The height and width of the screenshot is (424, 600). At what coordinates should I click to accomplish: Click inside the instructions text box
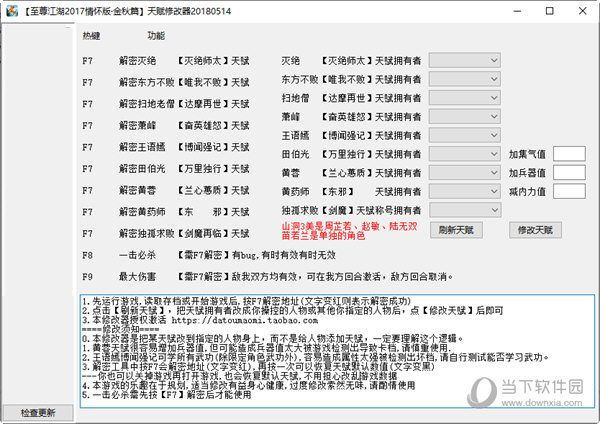337,351
